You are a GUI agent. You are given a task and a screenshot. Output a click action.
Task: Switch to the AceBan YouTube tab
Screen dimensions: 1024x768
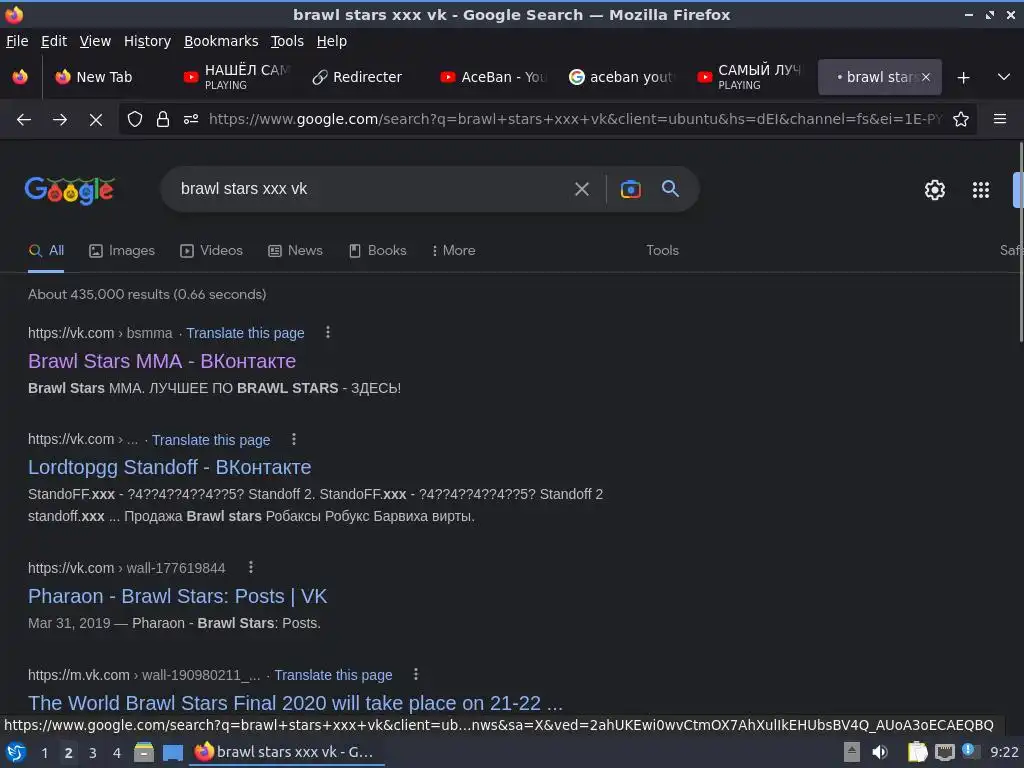tap(495, 77)
